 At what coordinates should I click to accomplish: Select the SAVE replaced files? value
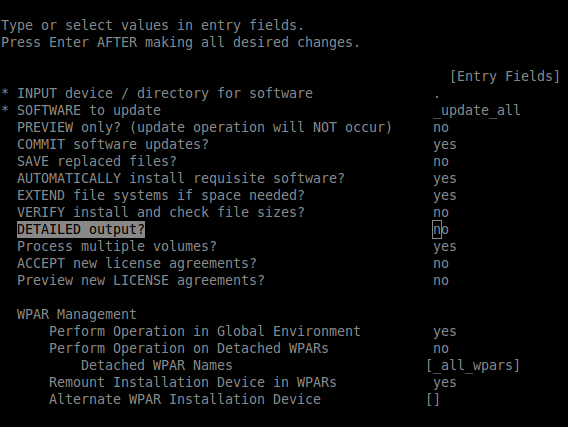(x=441, y=162)
